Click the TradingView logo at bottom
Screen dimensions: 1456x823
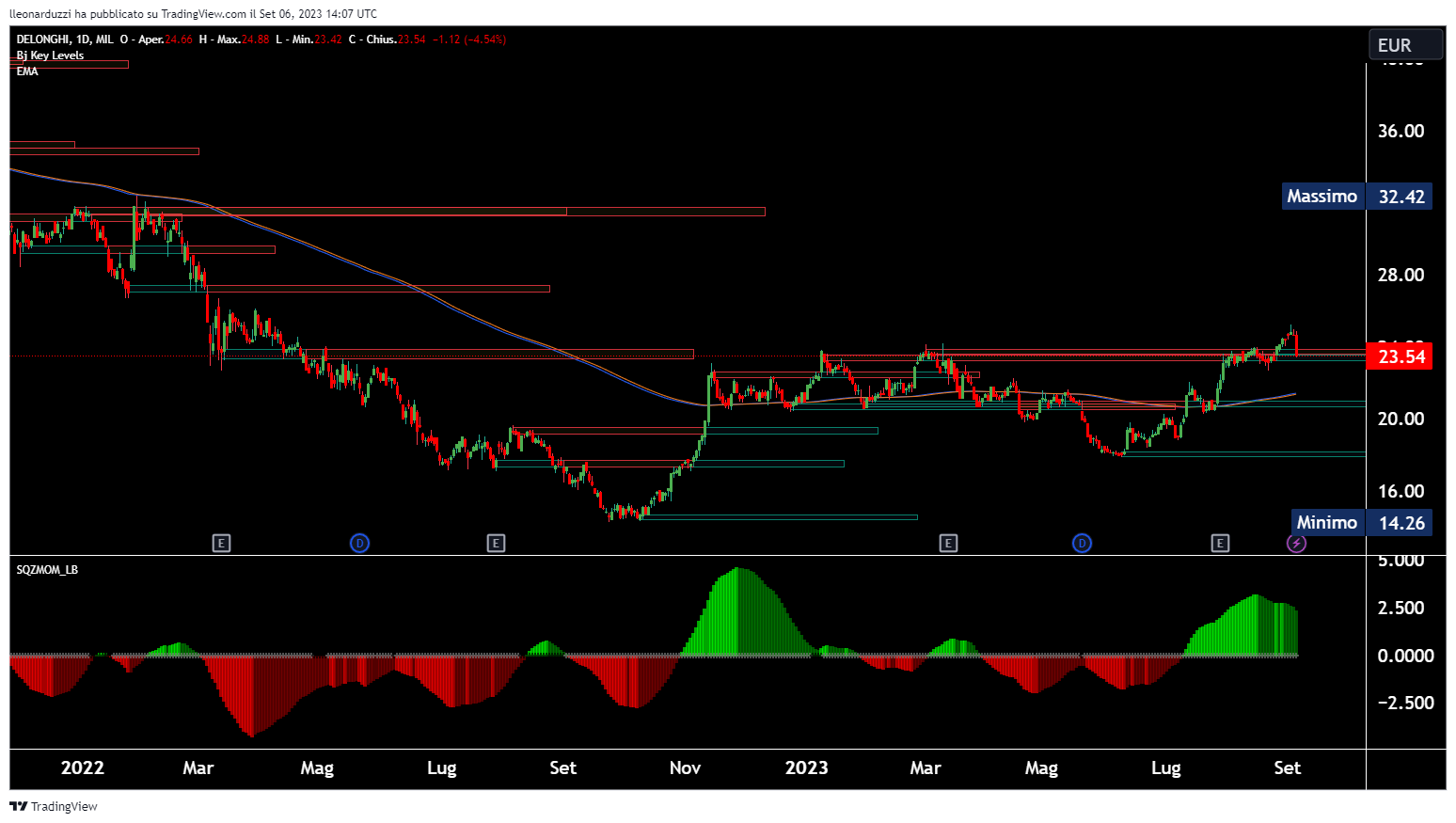click(54, 806)
